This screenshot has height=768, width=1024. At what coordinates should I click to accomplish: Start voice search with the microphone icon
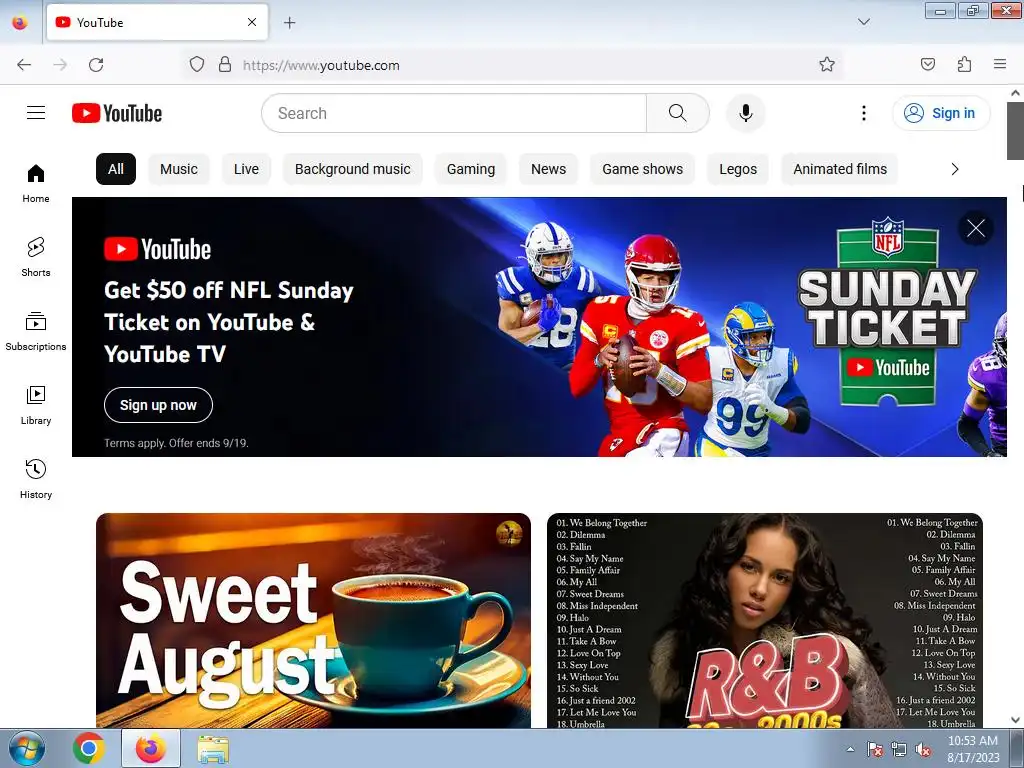[745, 113]
